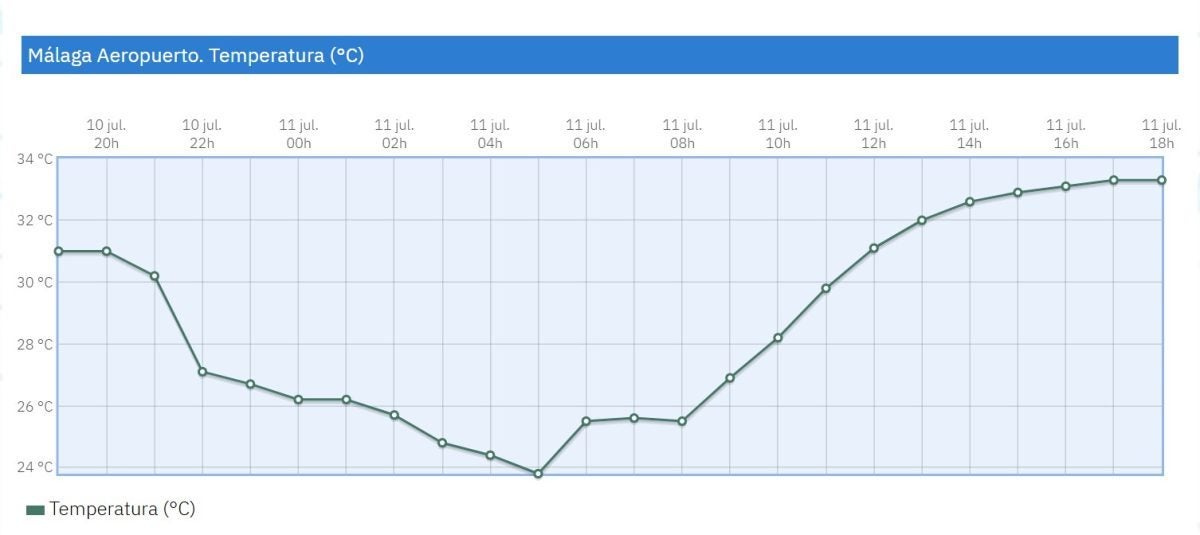1200x535 pixels.
Task: Click the 24 °C y-axis label
Action: click(34, 467)
